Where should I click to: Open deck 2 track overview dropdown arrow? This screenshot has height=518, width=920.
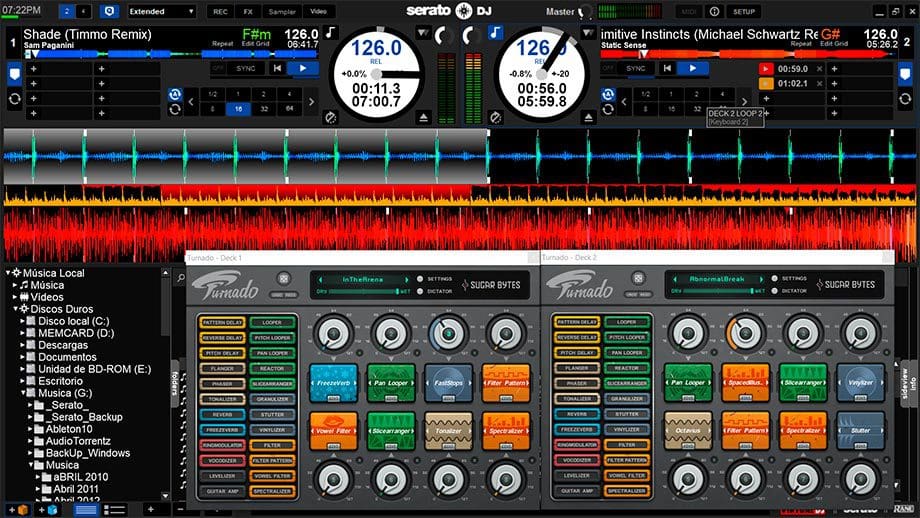(x=588, y=33)
